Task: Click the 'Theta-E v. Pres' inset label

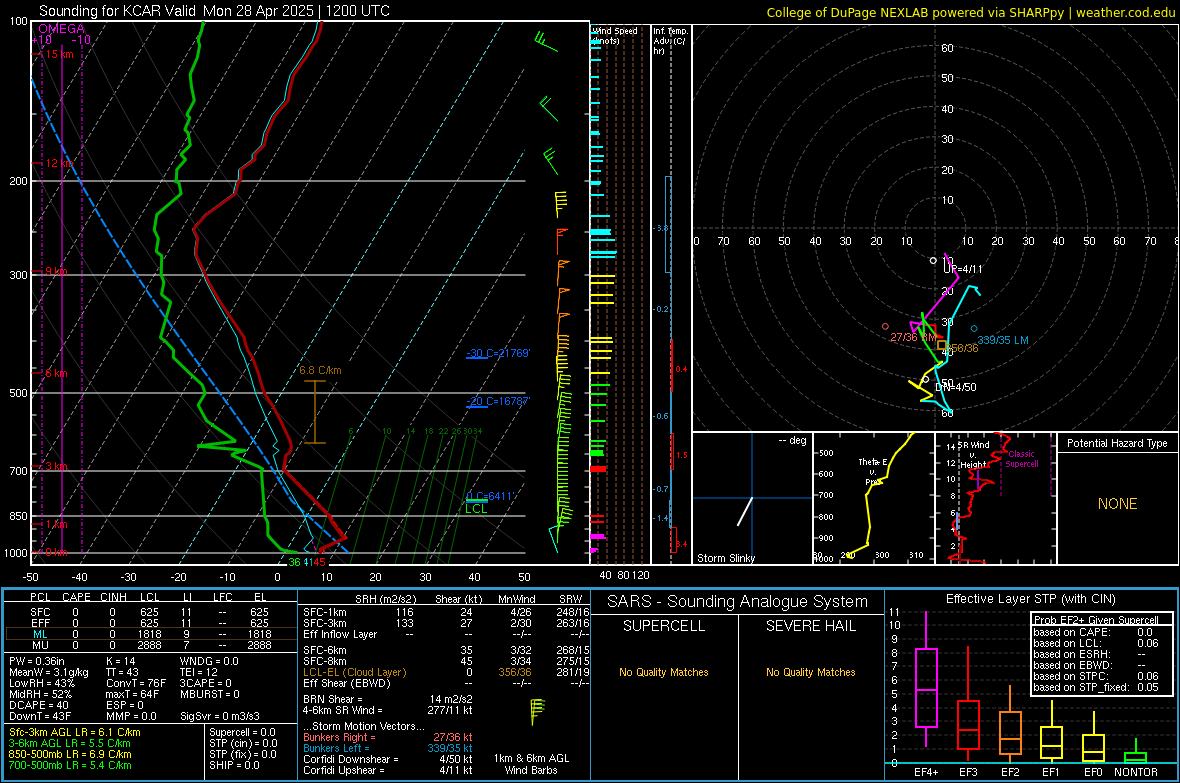Action: 873,471
